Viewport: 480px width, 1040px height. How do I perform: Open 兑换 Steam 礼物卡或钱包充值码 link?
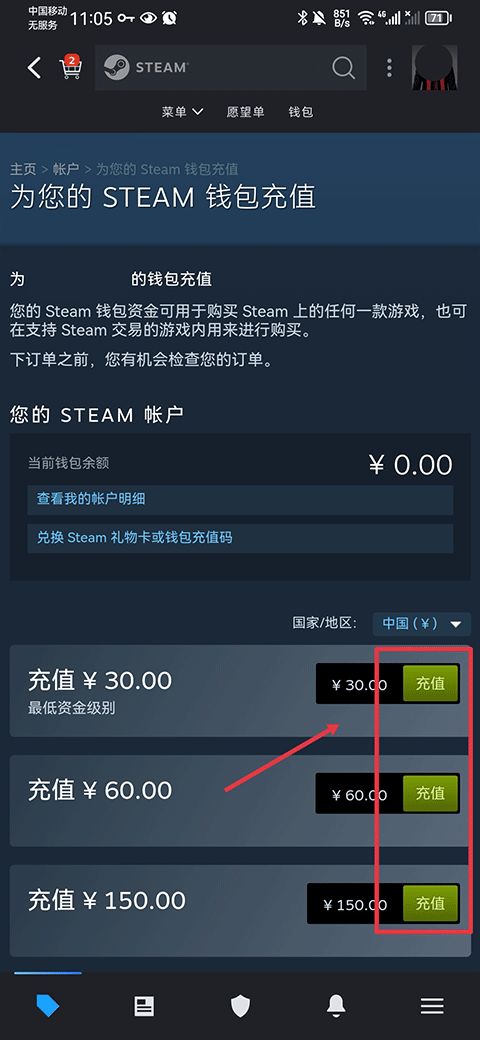click(240, 538)
